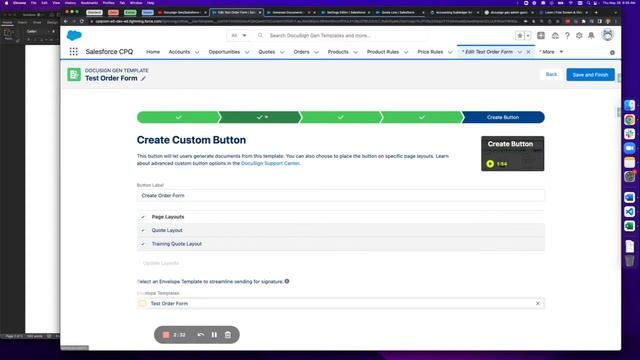Click the Back button

551,74
